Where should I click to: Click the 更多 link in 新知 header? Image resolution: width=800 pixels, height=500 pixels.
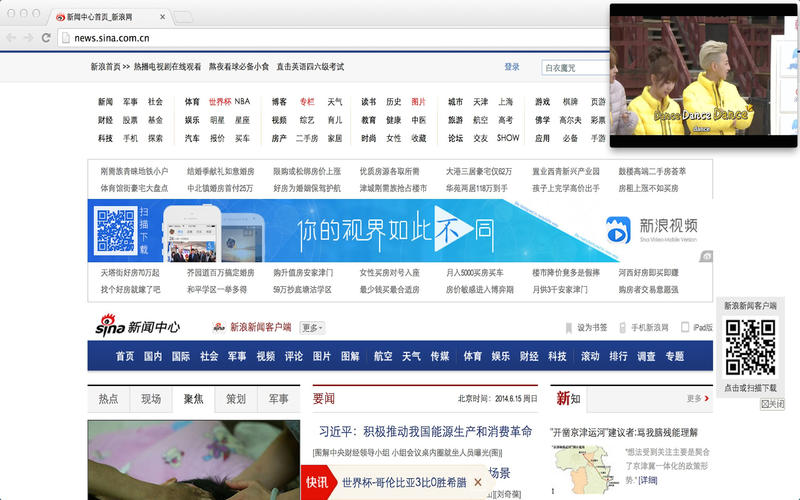coord(694,398)
